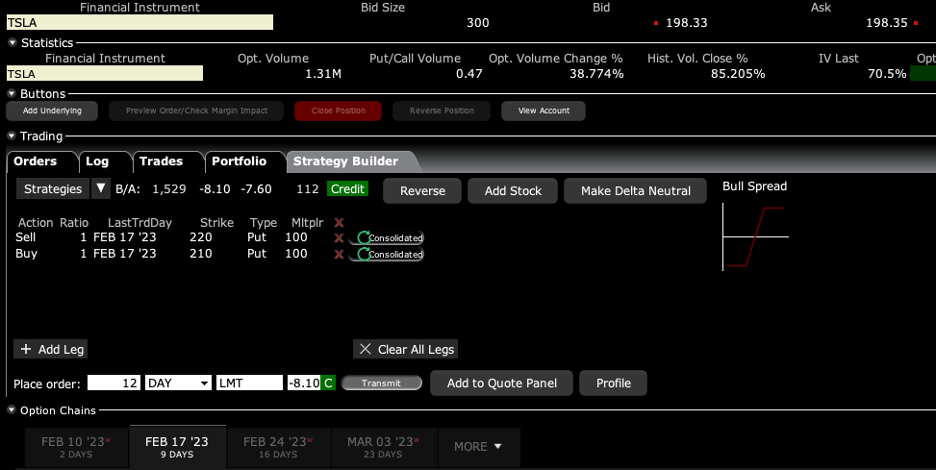
Task: Click the Sell action in the first leg
Action: coord(26,237)
